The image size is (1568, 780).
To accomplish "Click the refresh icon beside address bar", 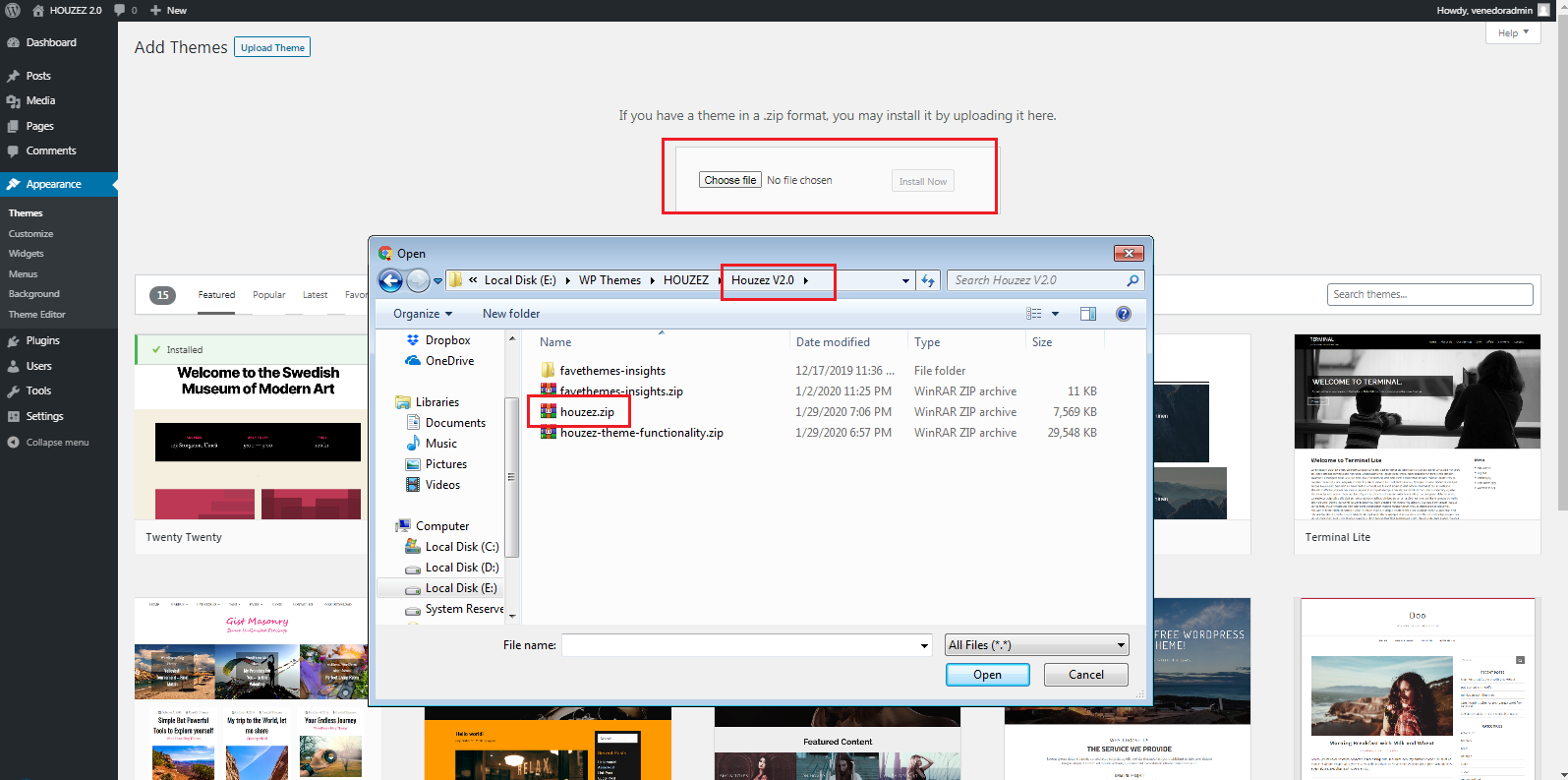I will pos(928,281).
